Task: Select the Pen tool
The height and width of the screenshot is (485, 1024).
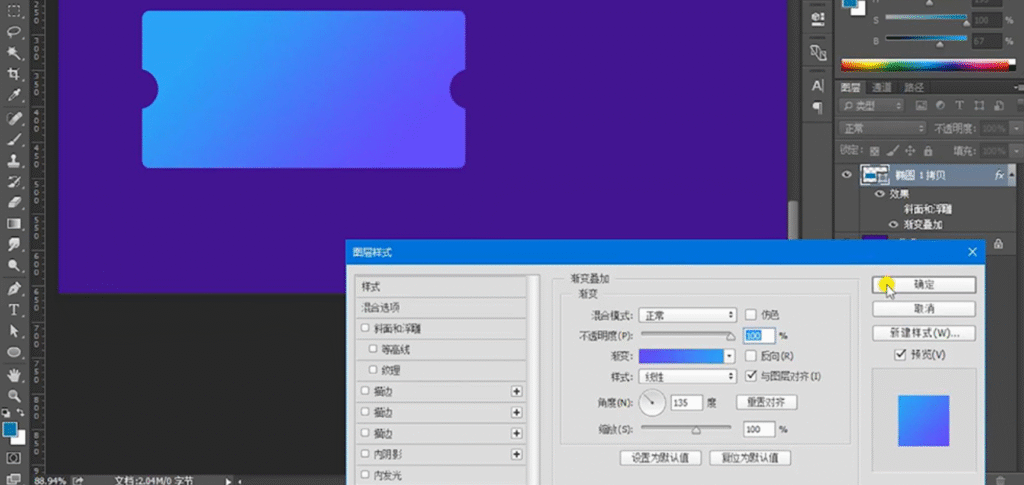Action: point(14,288)
